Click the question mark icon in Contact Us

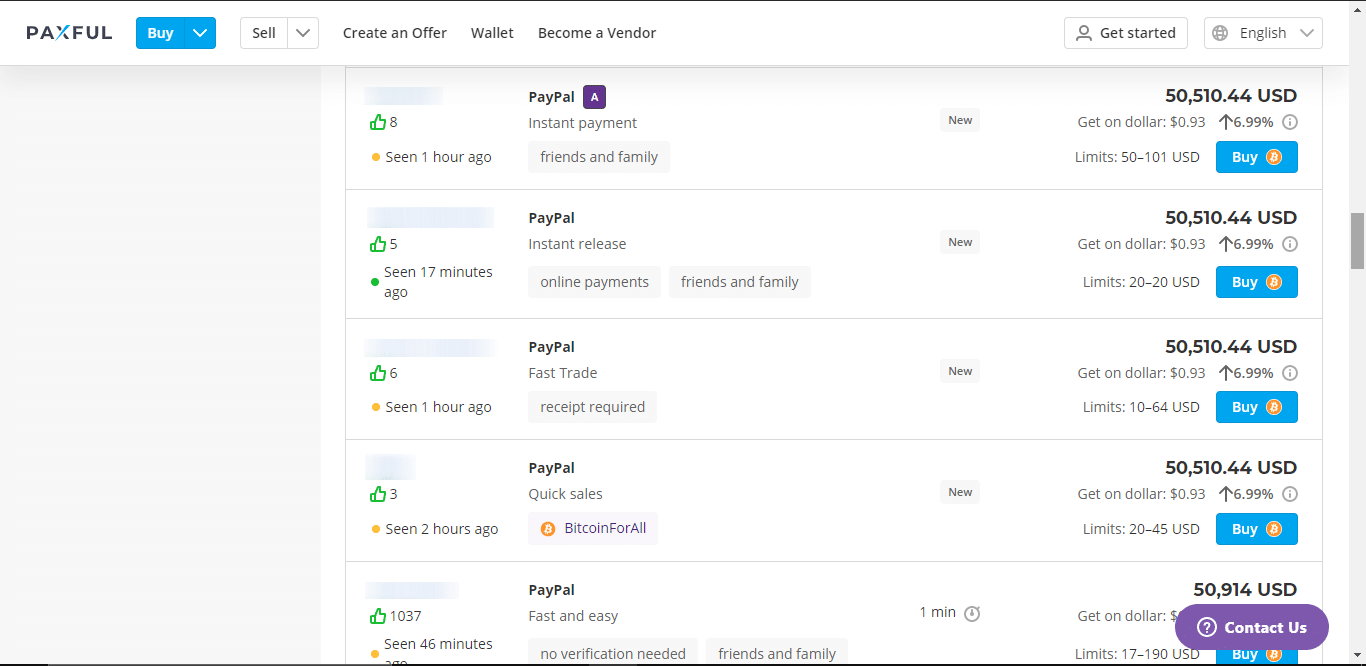pyautogui.click(x=1207, y=628)
